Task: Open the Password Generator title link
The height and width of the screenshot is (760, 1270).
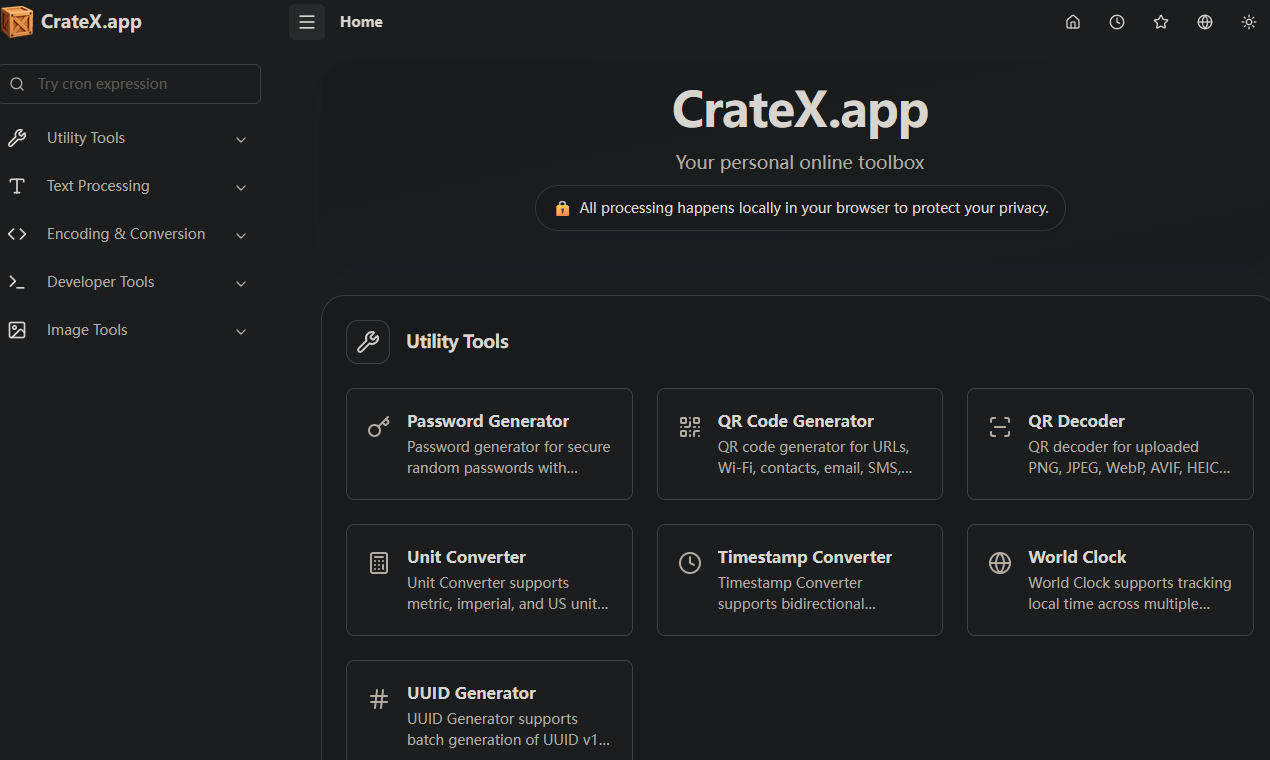Action: (x=488, y=421)
